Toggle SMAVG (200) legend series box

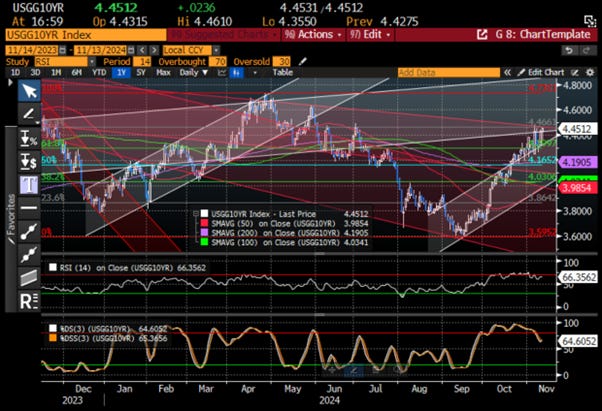tap(204, 233)
